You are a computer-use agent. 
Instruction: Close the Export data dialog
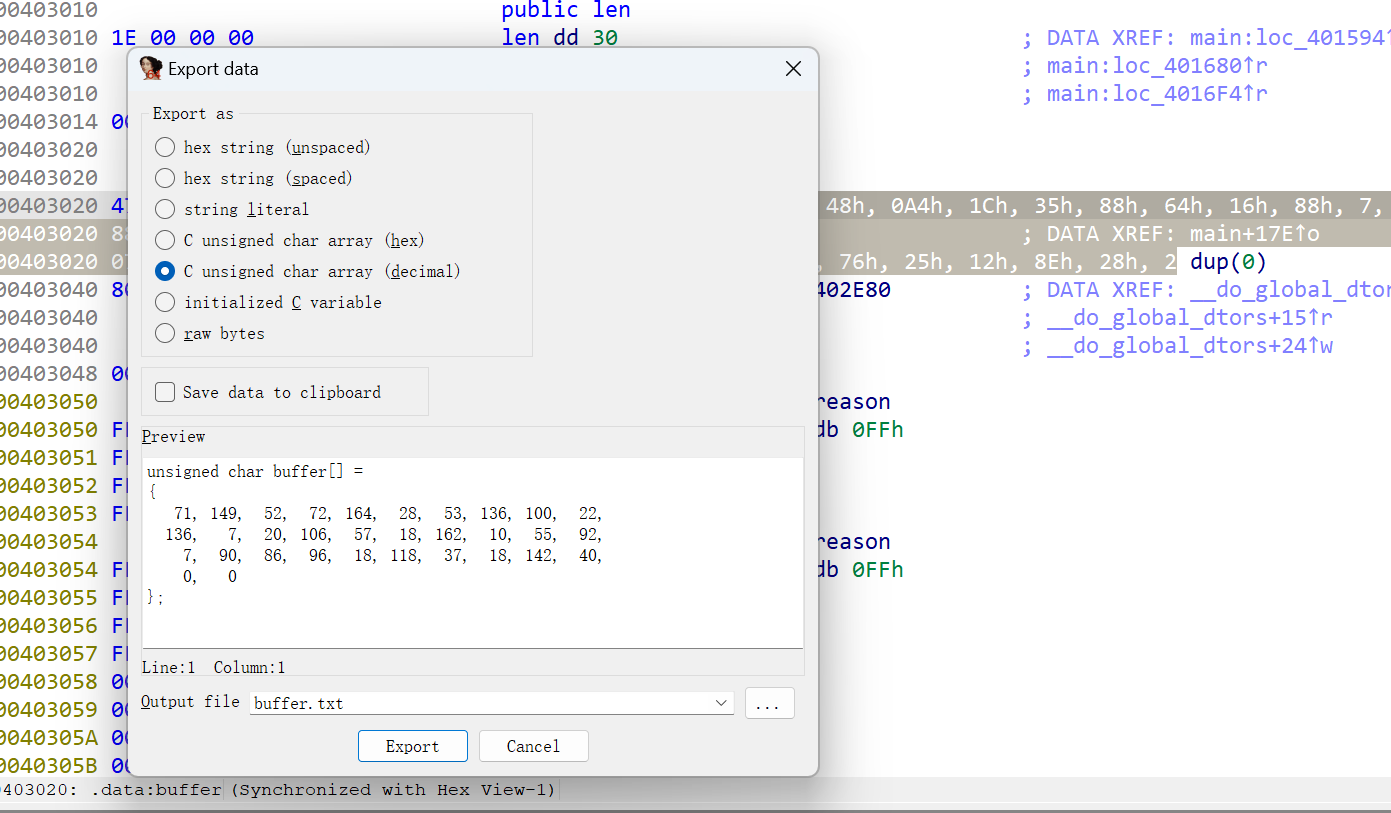click(x=793, y=69)
